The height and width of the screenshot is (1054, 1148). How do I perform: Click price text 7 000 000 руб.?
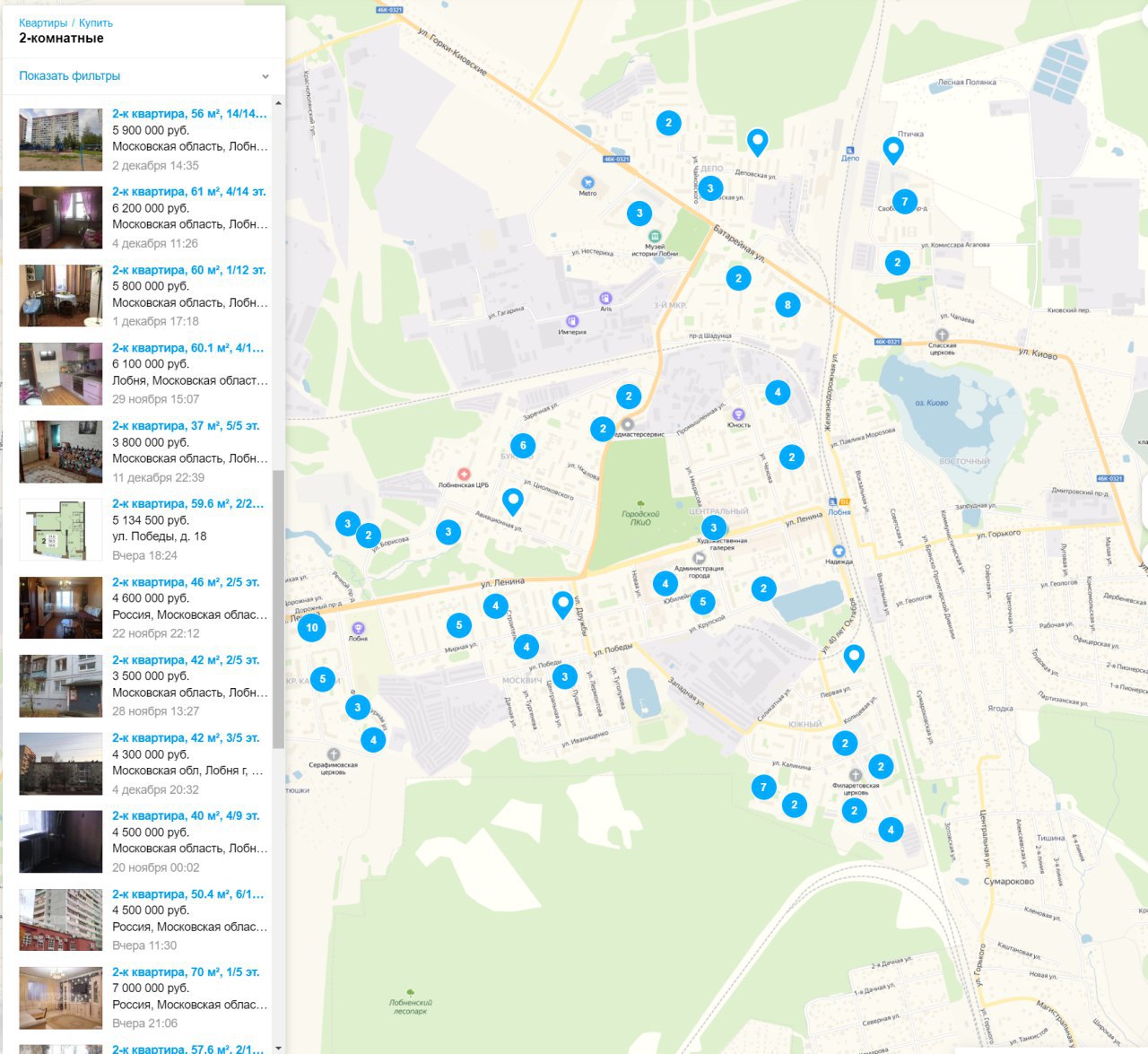coord(151,989)
